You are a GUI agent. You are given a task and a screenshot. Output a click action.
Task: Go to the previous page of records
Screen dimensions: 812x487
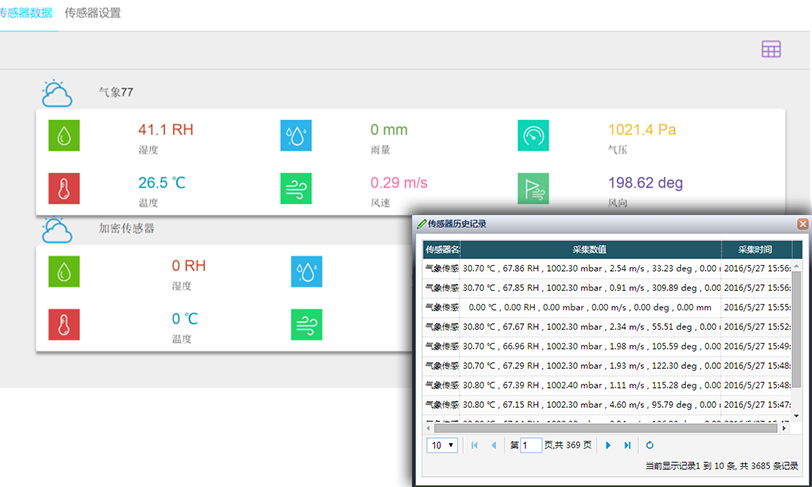[494, 445]
